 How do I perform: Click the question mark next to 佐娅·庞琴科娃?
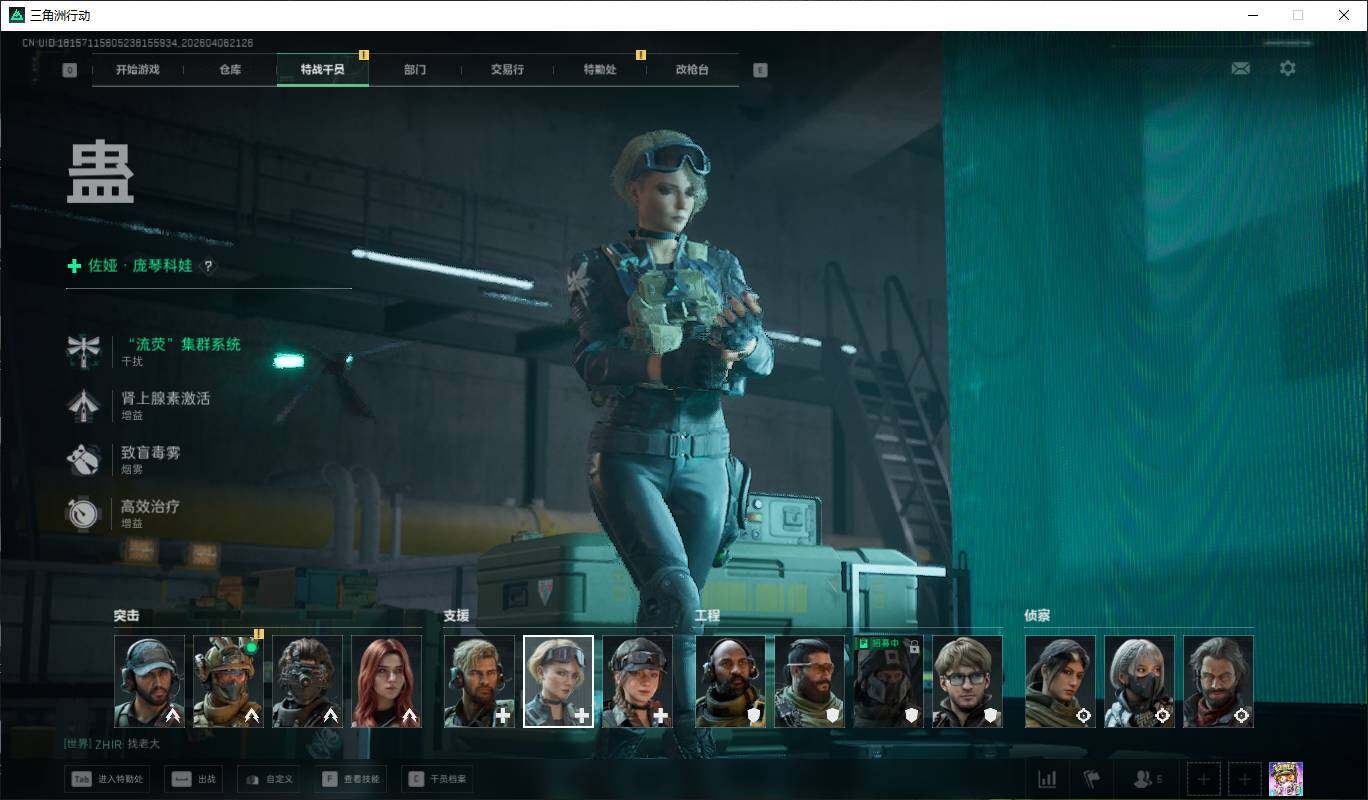(208, 266)
